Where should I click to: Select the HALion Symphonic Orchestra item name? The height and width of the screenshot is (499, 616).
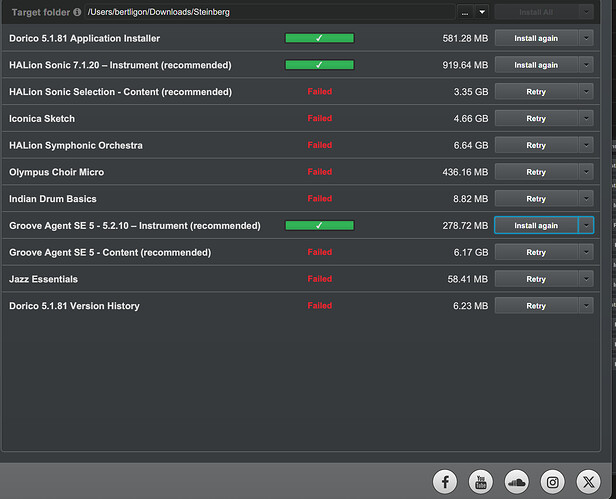coord(76,145)
